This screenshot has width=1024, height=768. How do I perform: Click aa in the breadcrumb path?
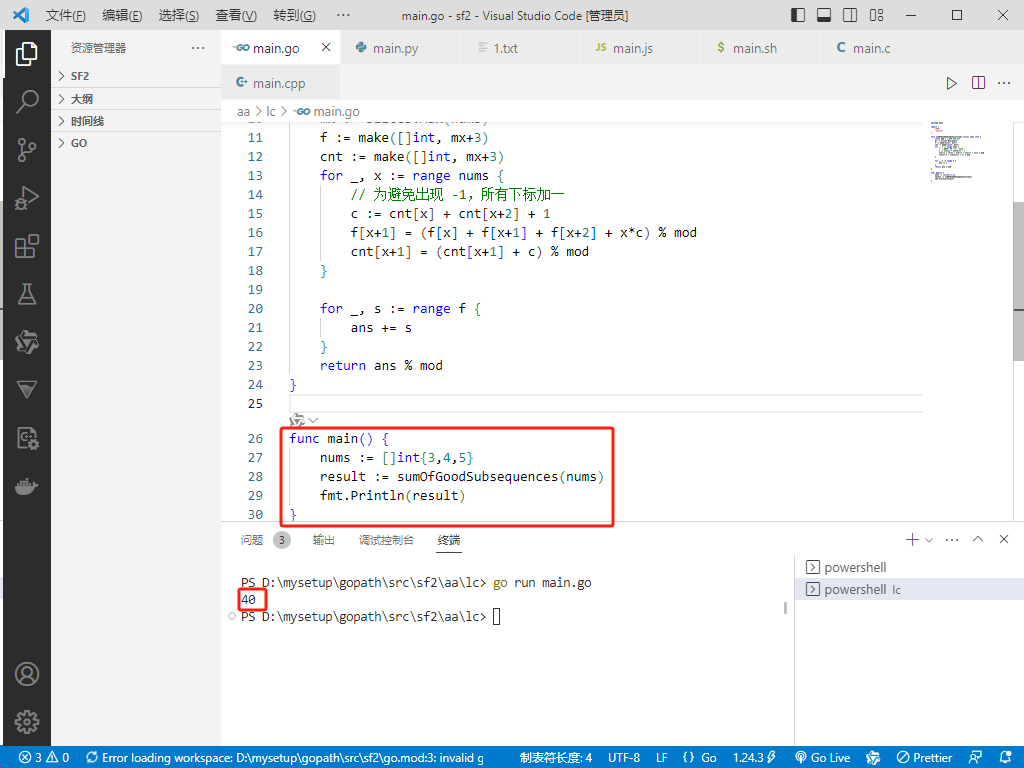pos(243,112)
